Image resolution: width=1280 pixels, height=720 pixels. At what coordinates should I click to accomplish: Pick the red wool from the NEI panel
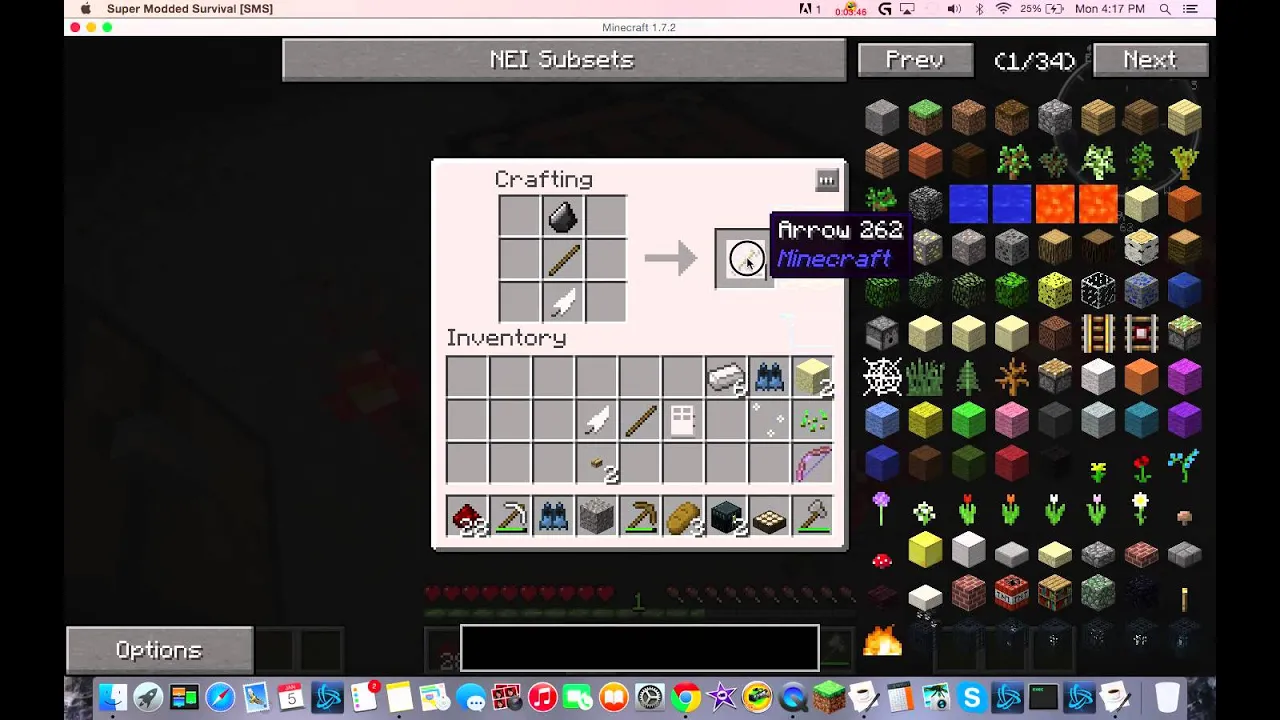tap(1011, 463)
